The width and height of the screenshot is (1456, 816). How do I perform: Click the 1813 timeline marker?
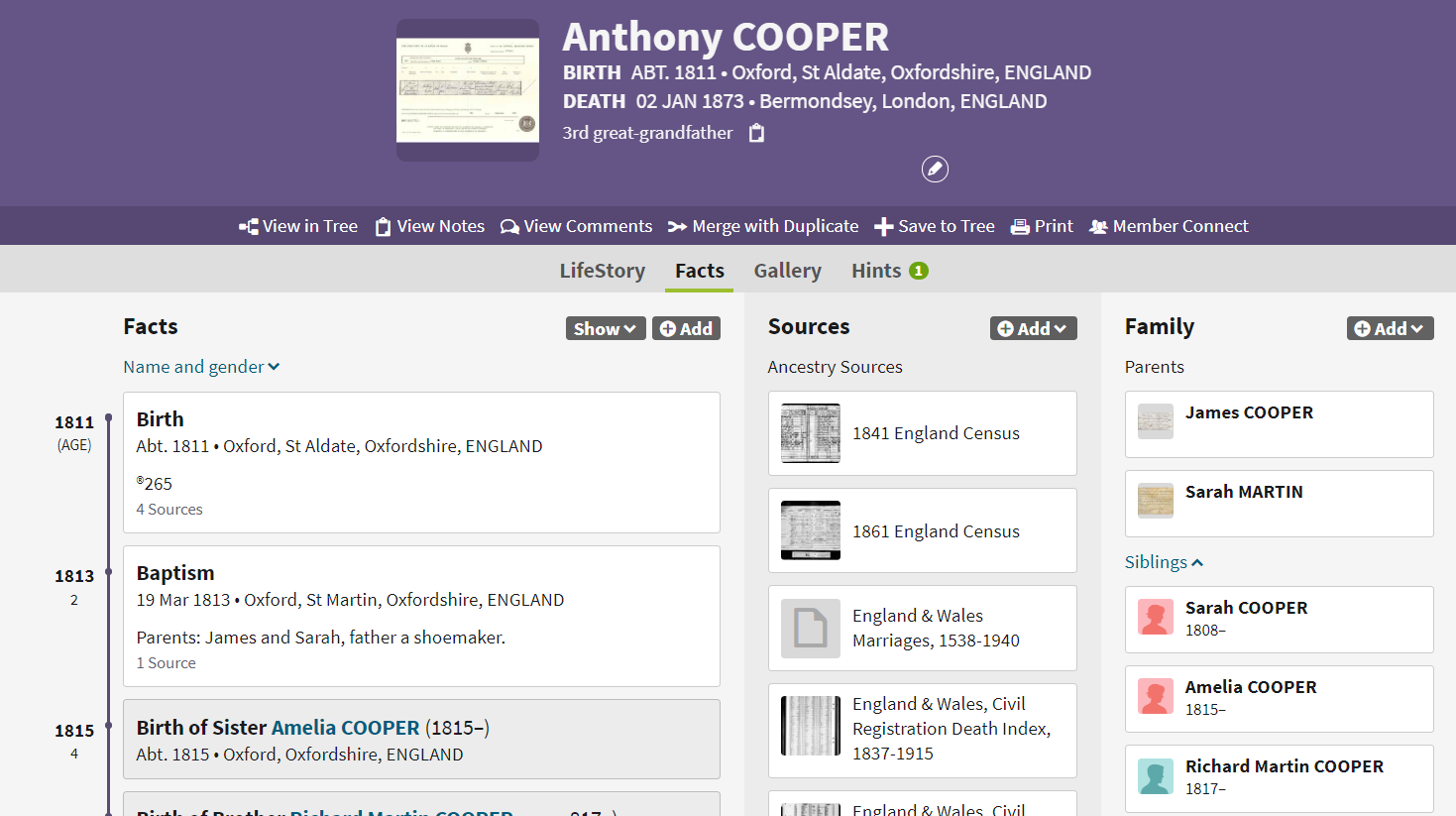[109, 572]
